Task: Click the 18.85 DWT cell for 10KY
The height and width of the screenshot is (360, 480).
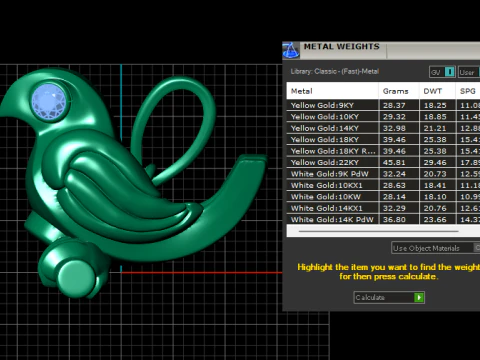Action: coord(437,117)
